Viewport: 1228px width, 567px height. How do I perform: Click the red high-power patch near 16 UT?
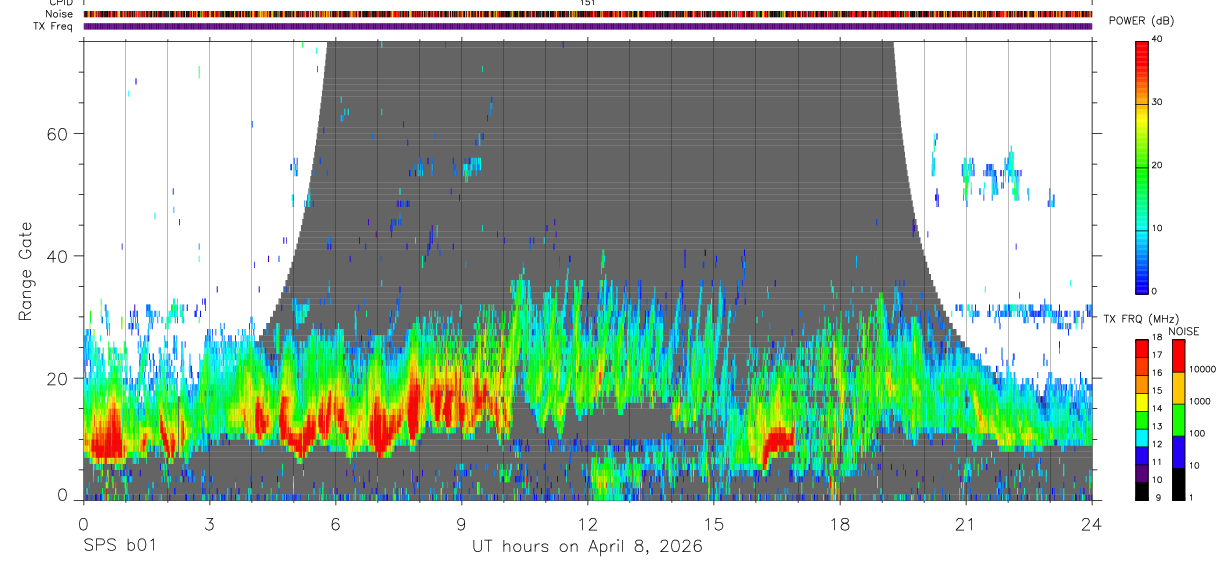[x=777, y=440]
